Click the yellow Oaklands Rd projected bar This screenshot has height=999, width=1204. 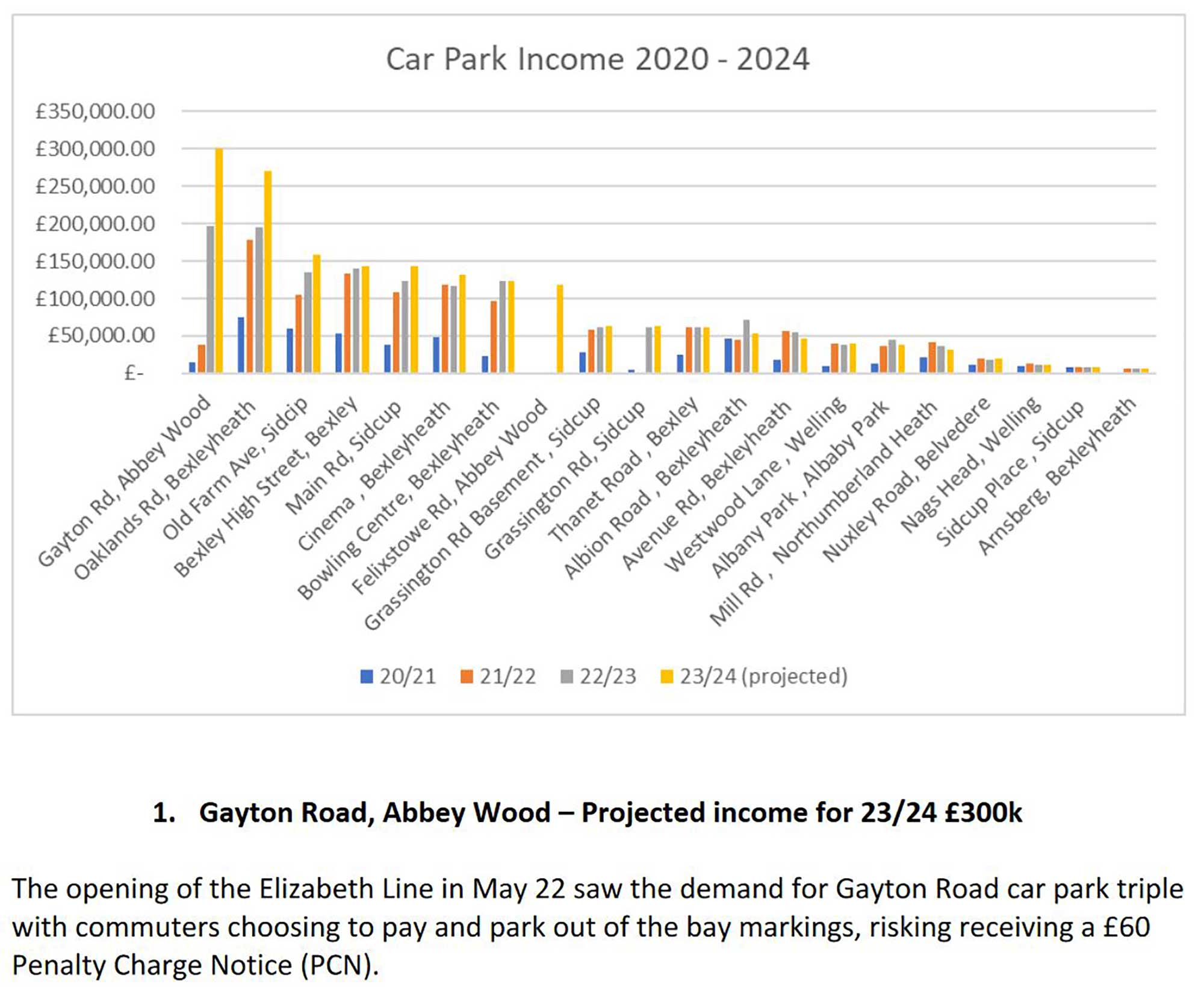[268, 271]
